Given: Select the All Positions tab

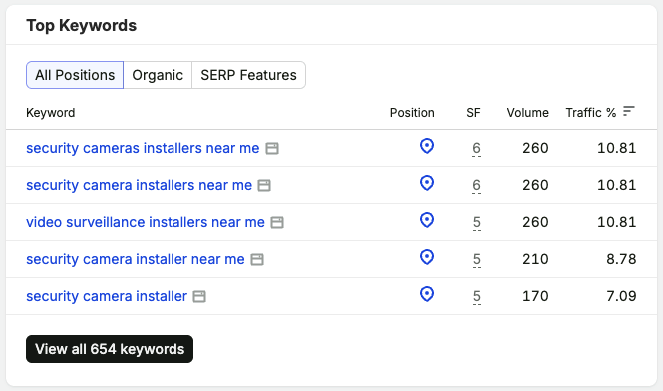Looking at the screenshot, I should pyautogui.click(x=75, y=75).
